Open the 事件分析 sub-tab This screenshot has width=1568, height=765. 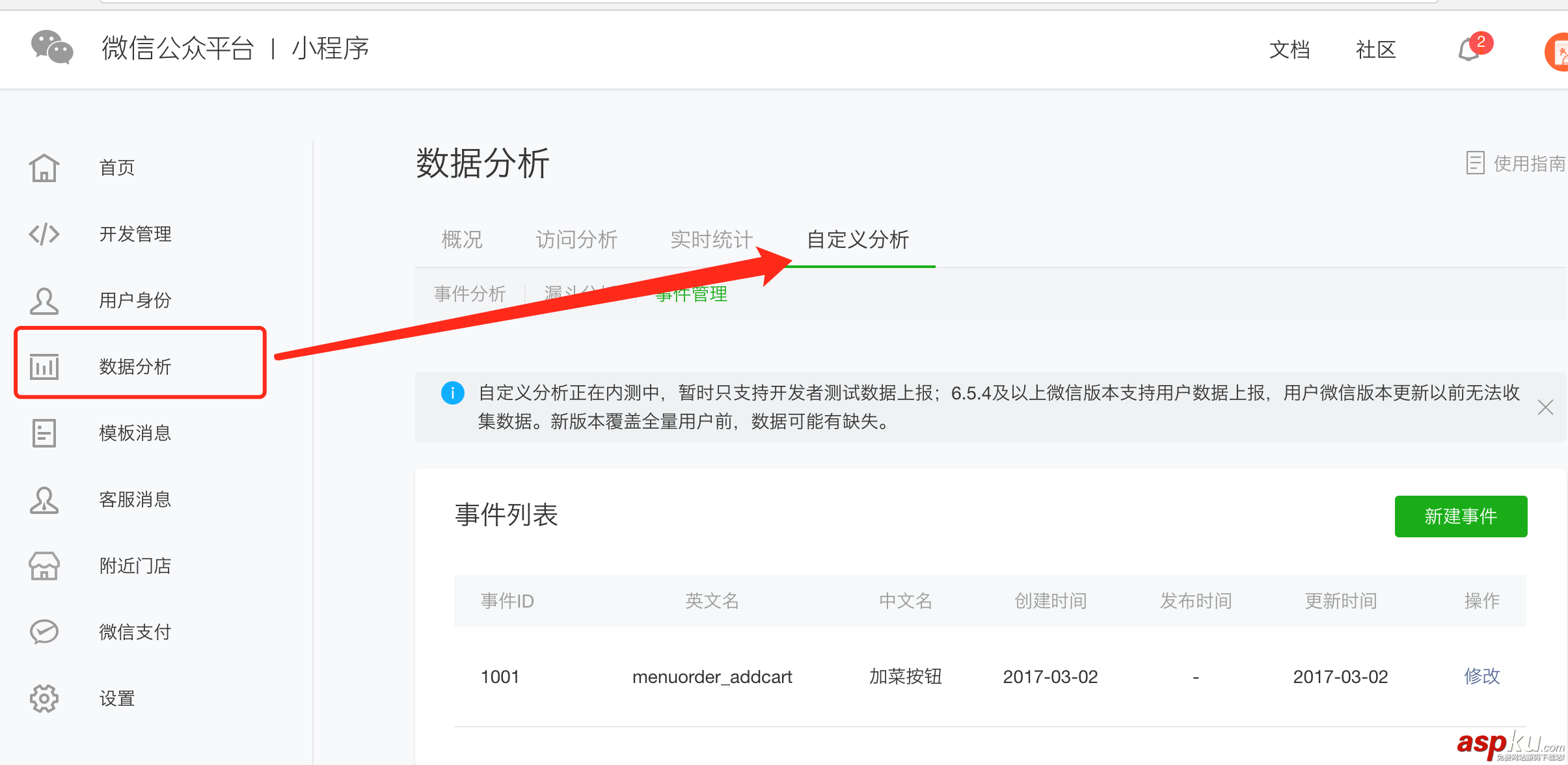(x=470, y=294)
